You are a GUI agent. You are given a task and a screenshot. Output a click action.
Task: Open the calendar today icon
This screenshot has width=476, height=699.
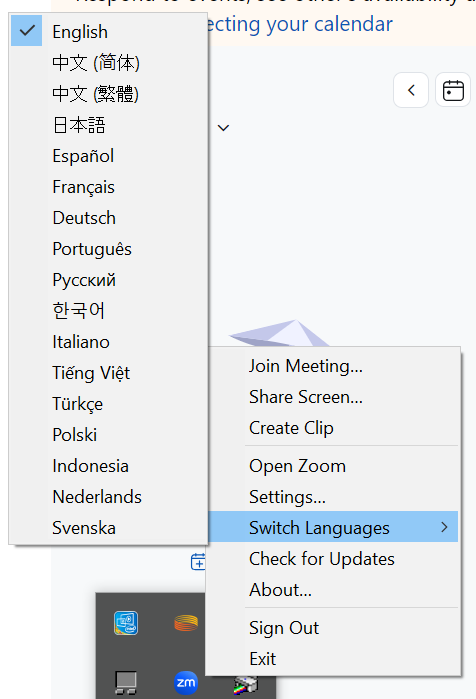[x=453, y=90]
